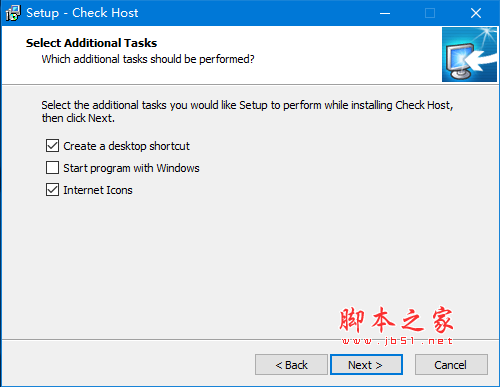Click the www.jb51.net watermark URL
The width and height of the screenshot is (500, 387).
(397, 341)
